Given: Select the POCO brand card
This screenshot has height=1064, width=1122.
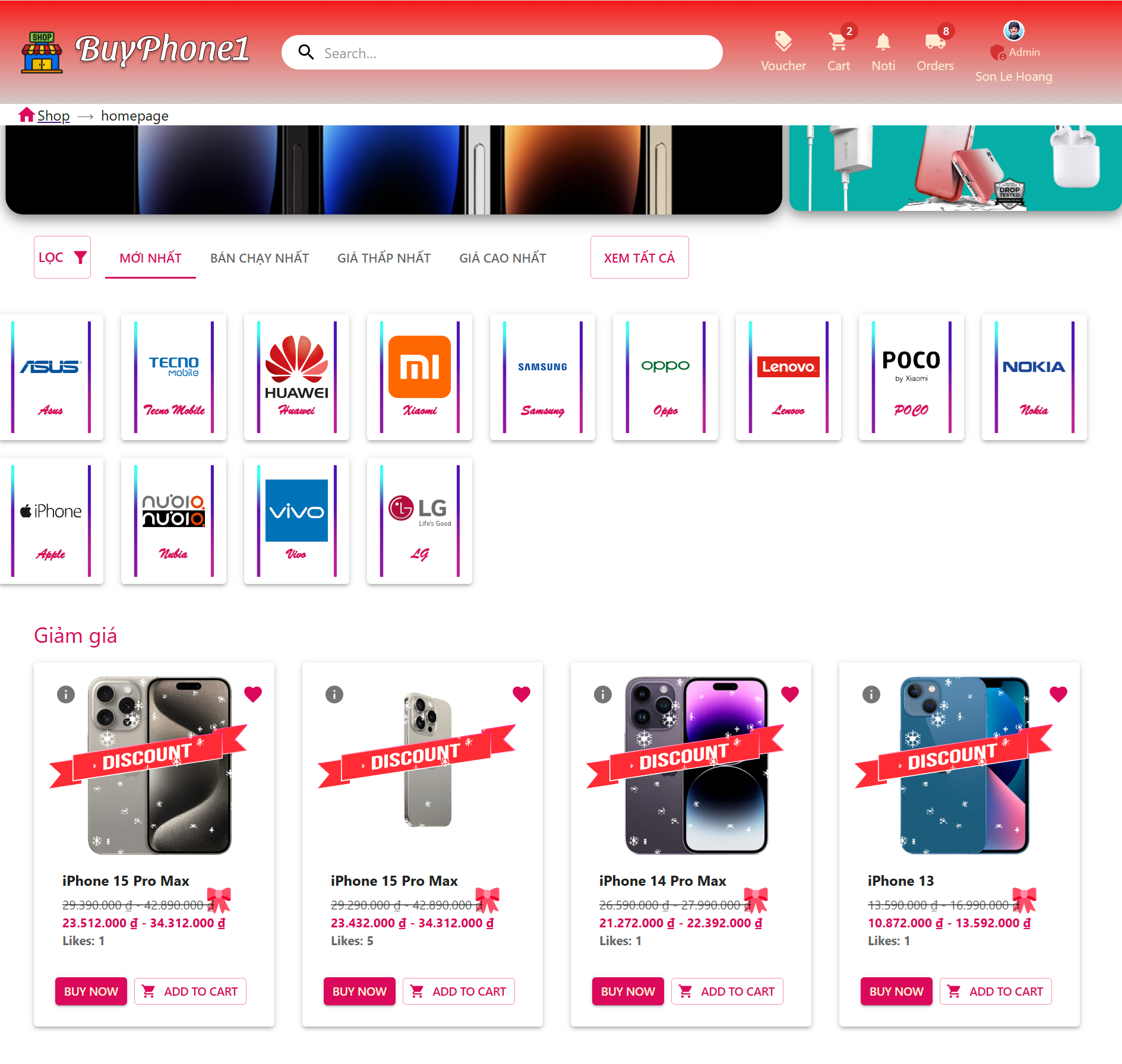Looking at the screenshot, I should pos(911,377).
